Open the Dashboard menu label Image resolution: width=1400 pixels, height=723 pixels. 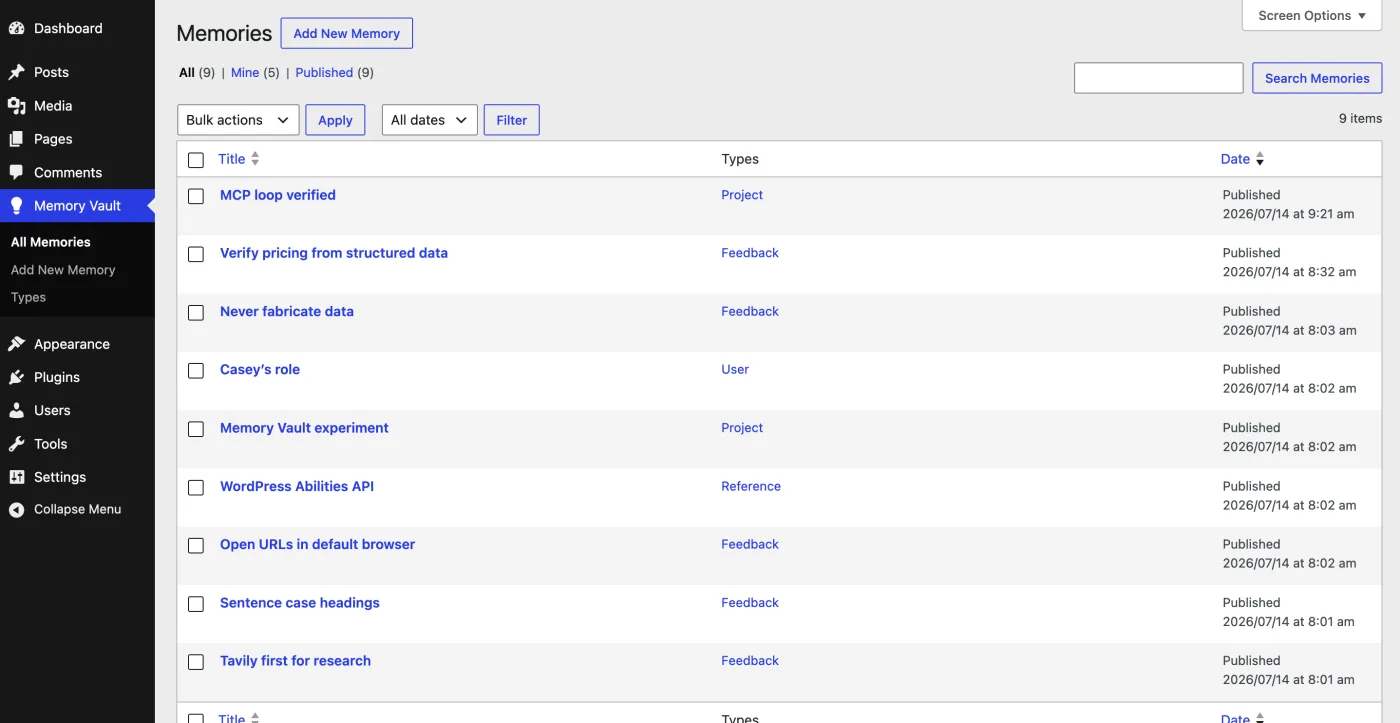coord(68,28)
